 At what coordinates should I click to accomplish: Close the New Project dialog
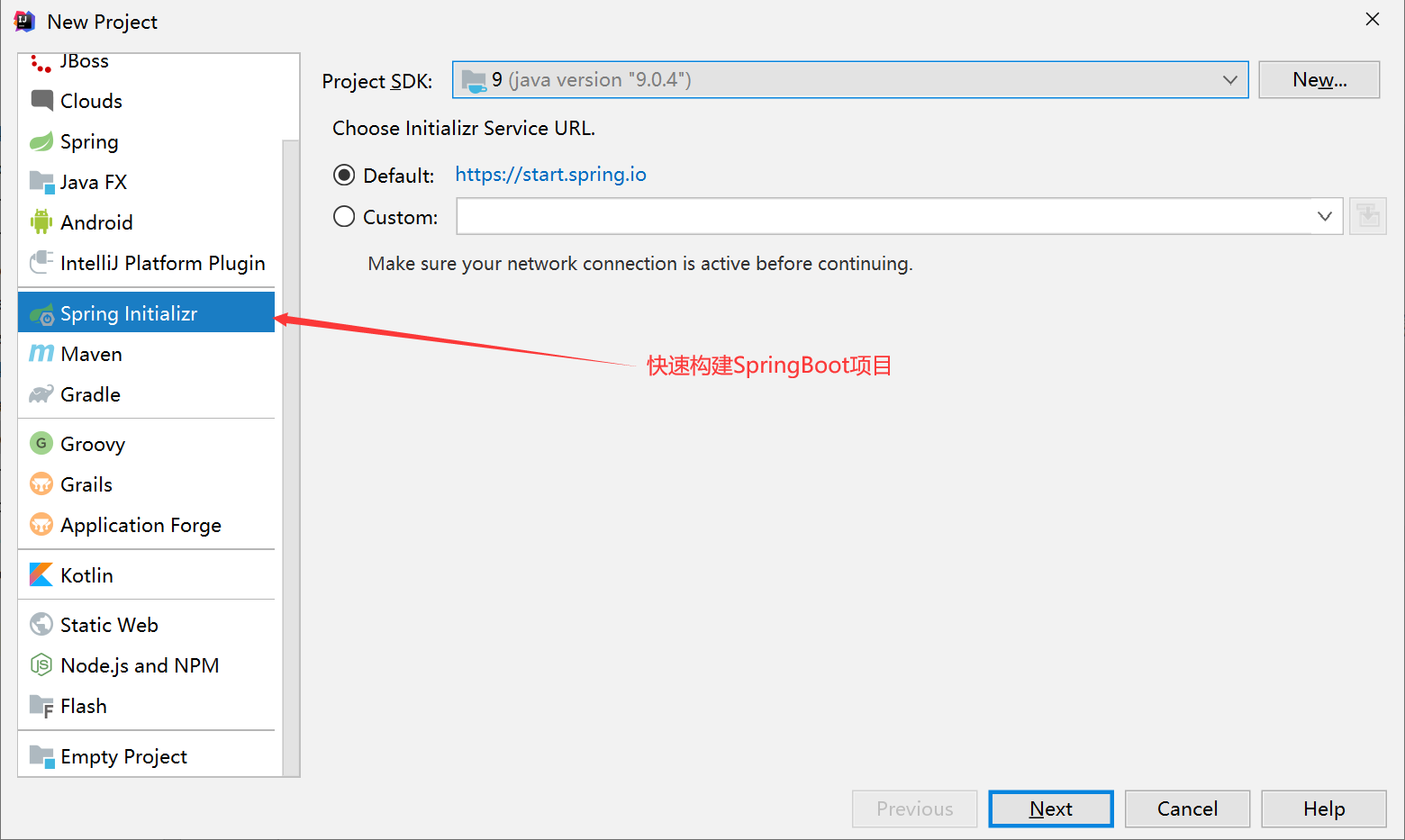[x=1372, y=19]
